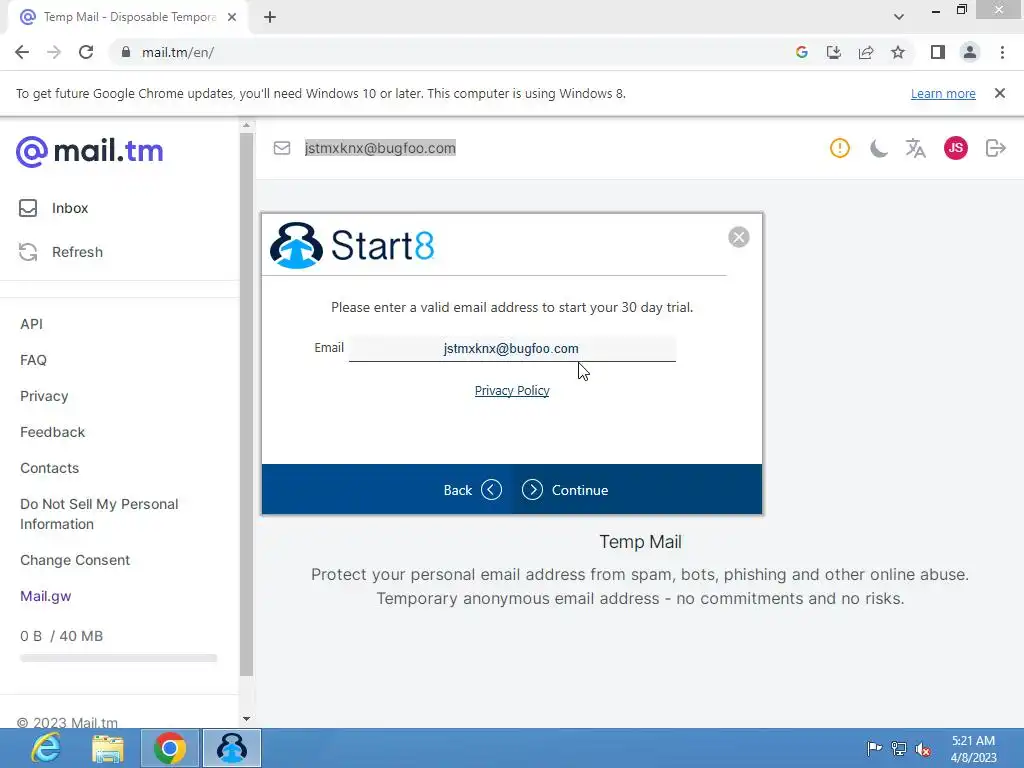Share this page icon
This screenshot has width=1024, height=768.
point(866,52)
